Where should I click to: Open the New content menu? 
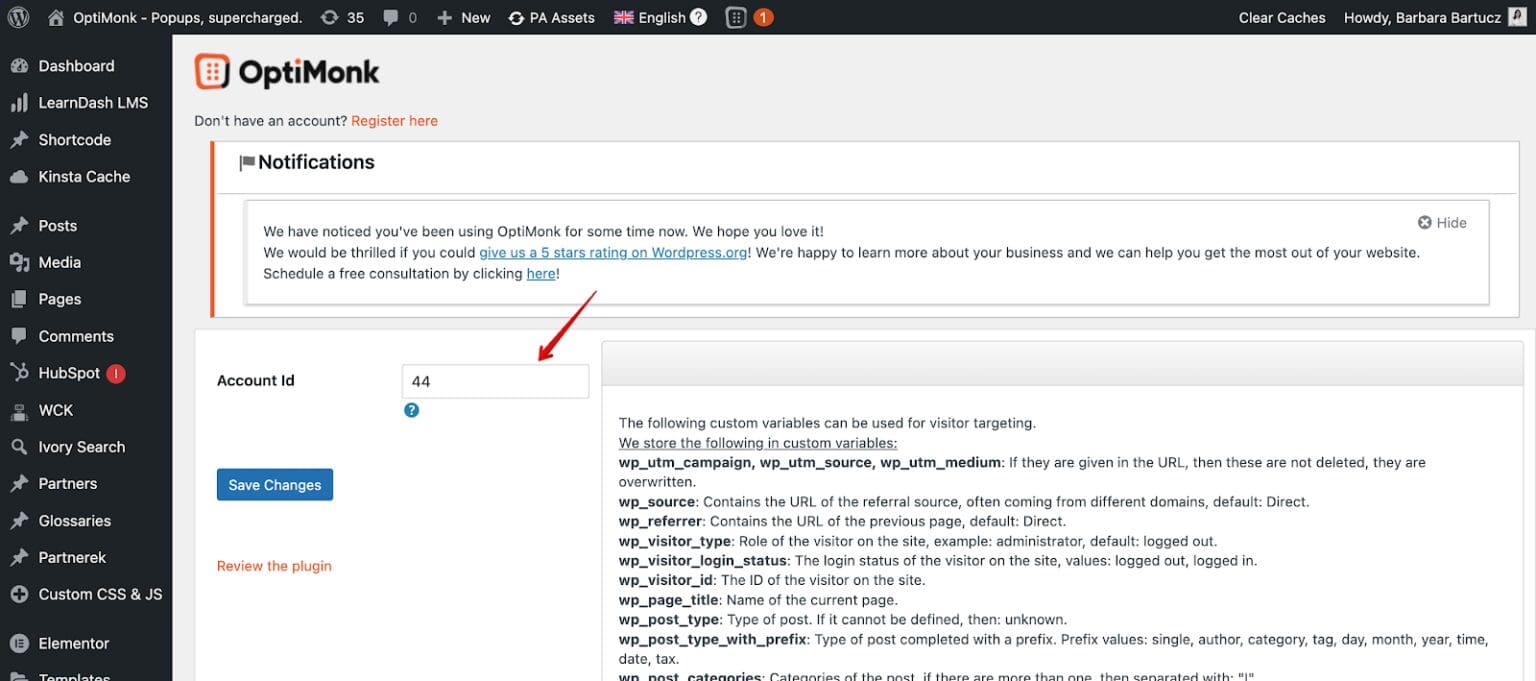(464, 17)
